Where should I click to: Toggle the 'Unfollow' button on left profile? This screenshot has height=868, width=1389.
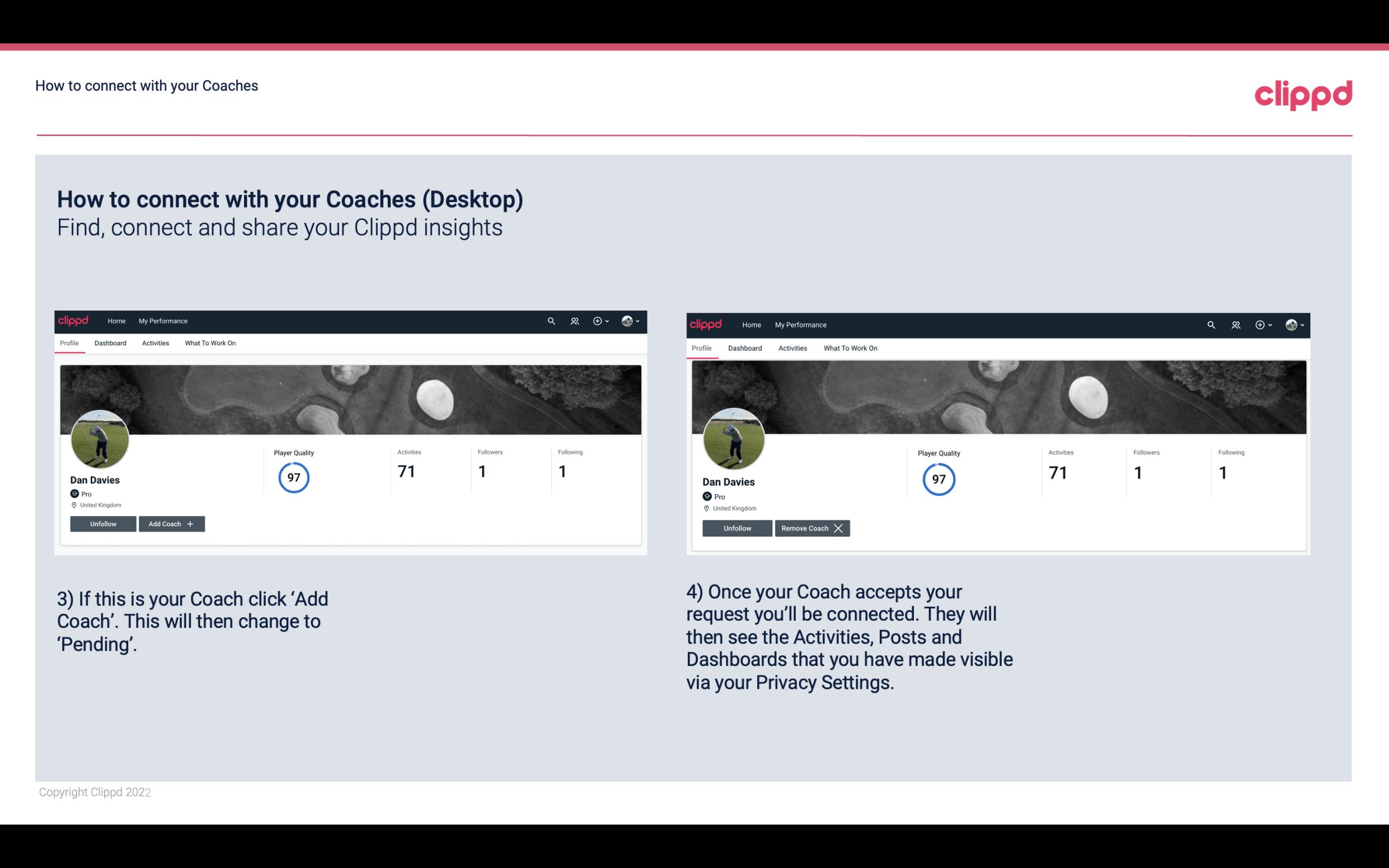(x=103, y=523)
